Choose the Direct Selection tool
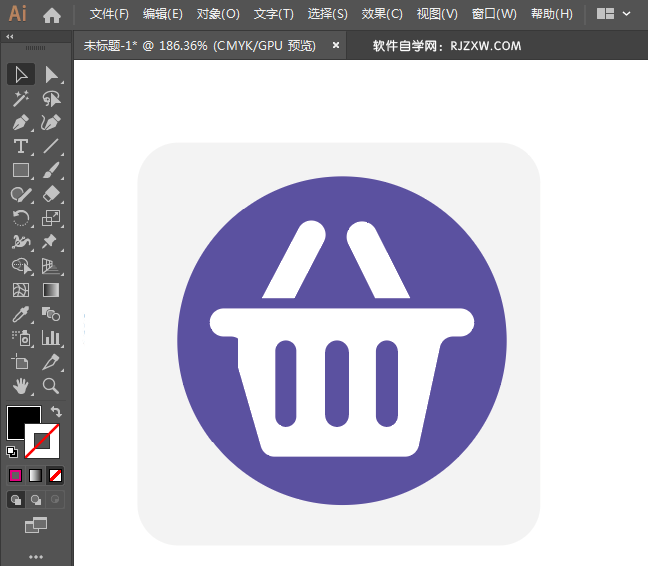Image resolution: width=648 pixels, height=566 pixels. click(51, 74)
